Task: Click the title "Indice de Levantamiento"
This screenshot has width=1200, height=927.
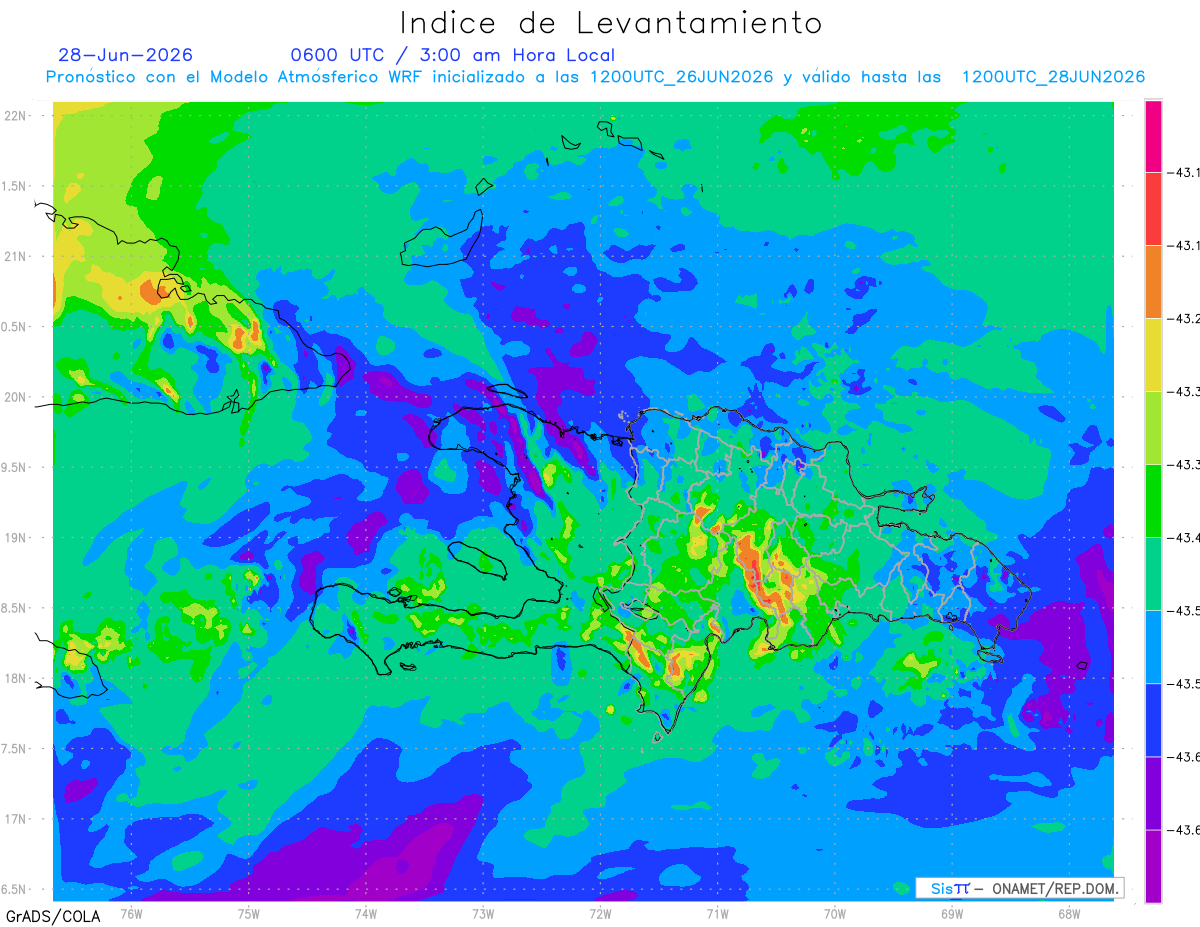Action: 611,23
